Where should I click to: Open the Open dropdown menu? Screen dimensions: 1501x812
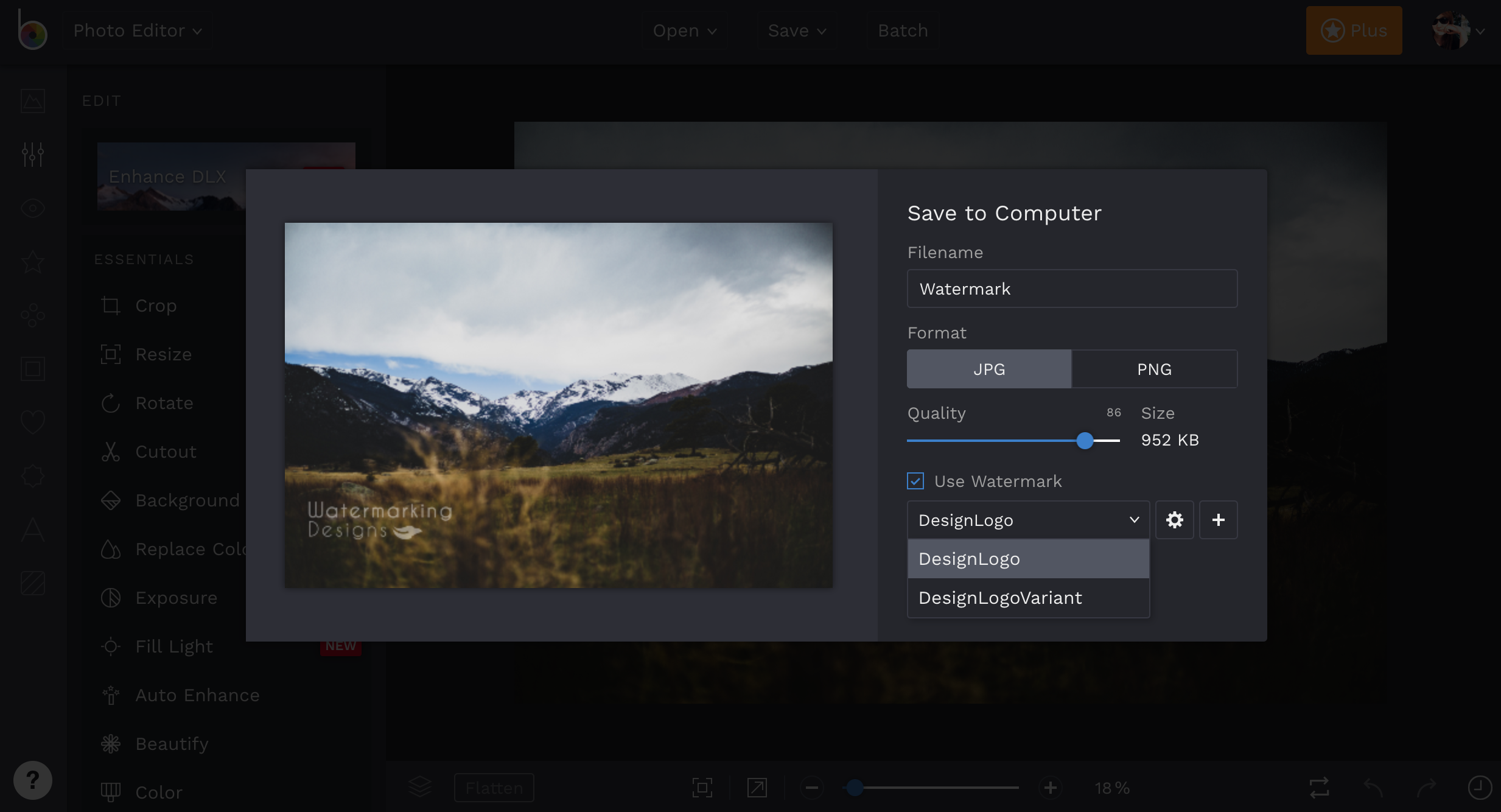click(x=685, y=30)
